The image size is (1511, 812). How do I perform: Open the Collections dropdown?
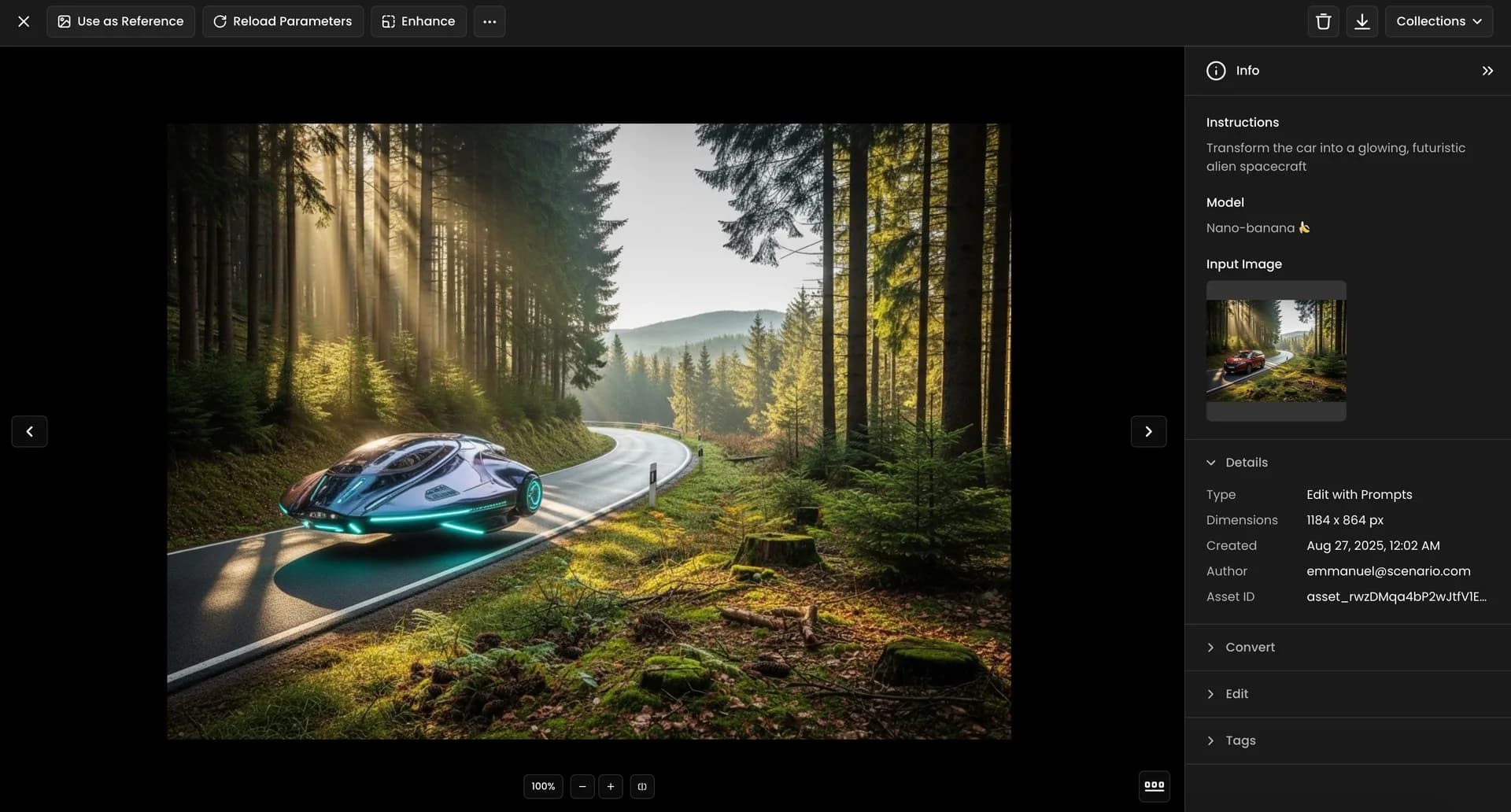1439,21
